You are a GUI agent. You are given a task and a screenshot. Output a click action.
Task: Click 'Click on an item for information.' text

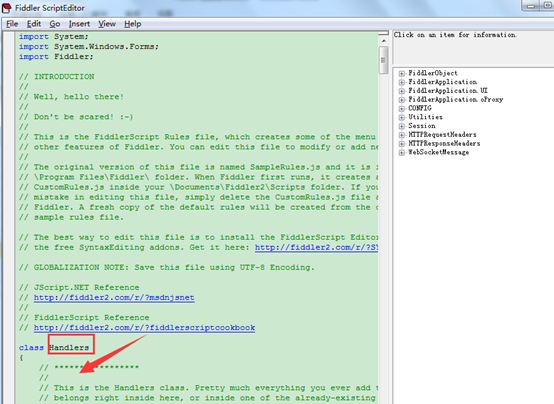tap(455, 35)
